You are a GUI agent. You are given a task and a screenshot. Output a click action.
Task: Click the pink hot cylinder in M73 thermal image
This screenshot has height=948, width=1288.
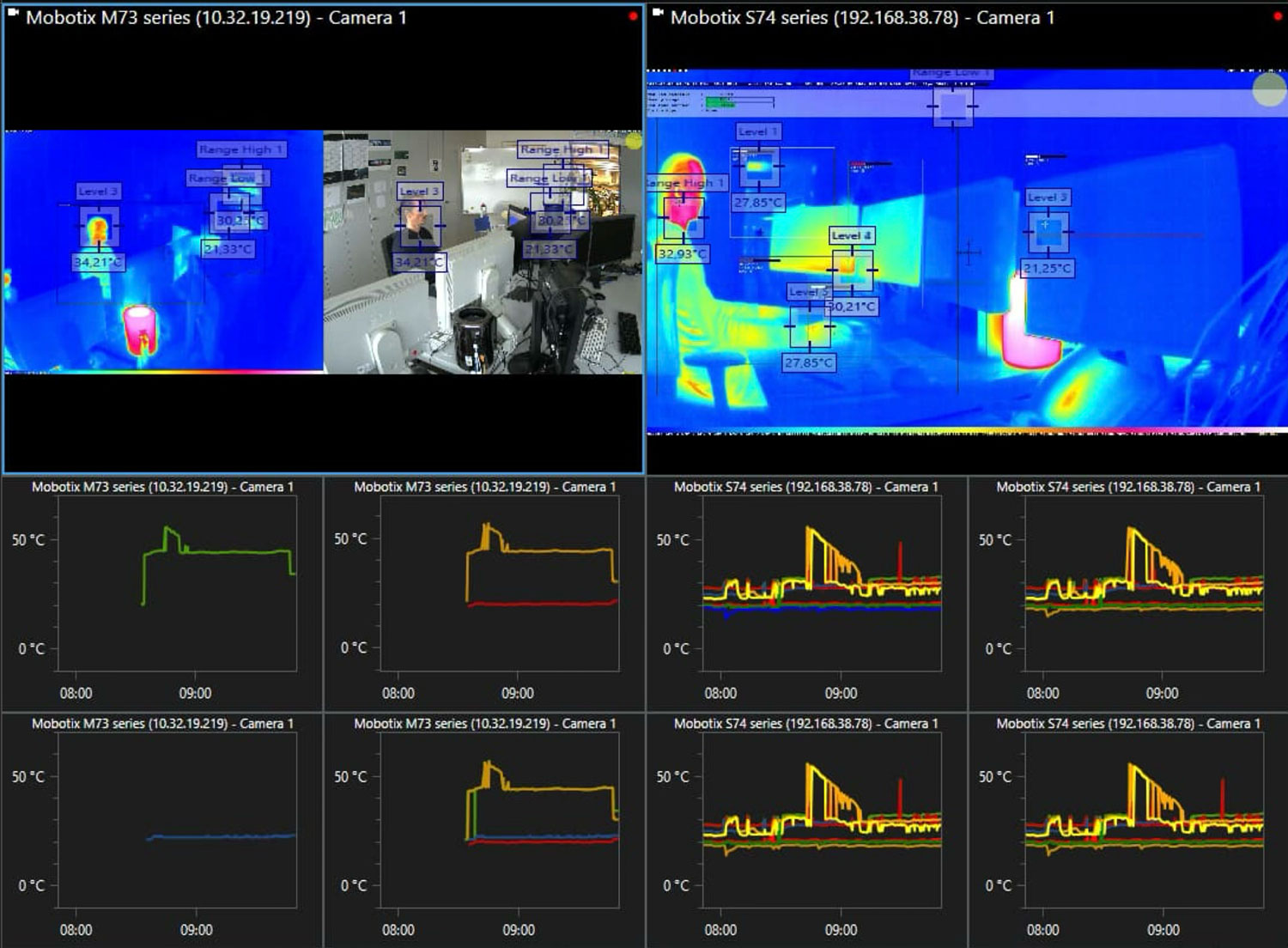139,330
